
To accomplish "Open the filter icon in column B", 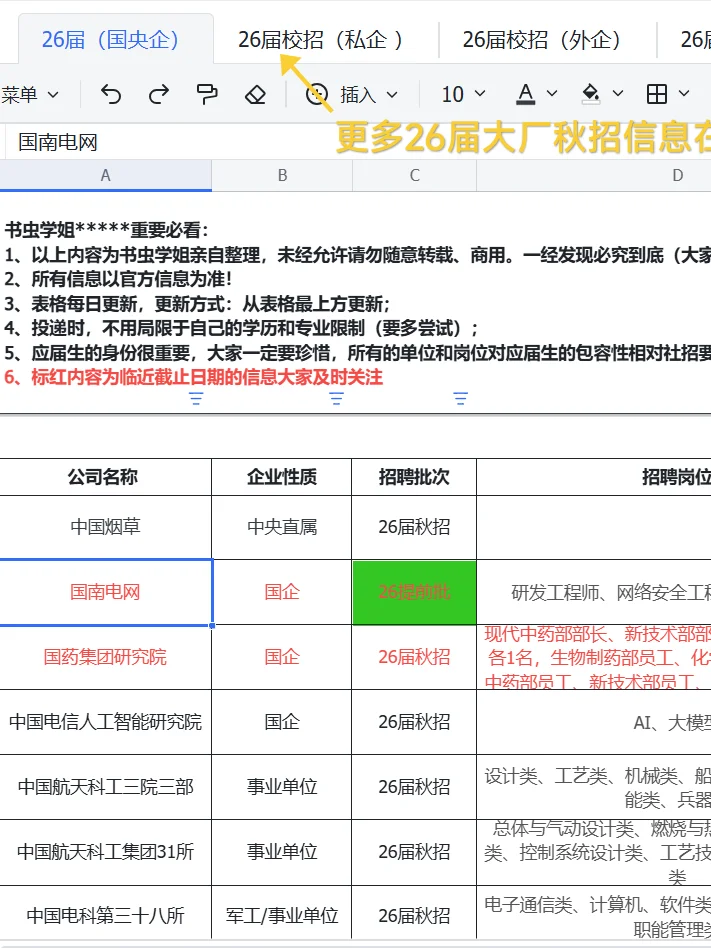I will (x=336, y=398).
